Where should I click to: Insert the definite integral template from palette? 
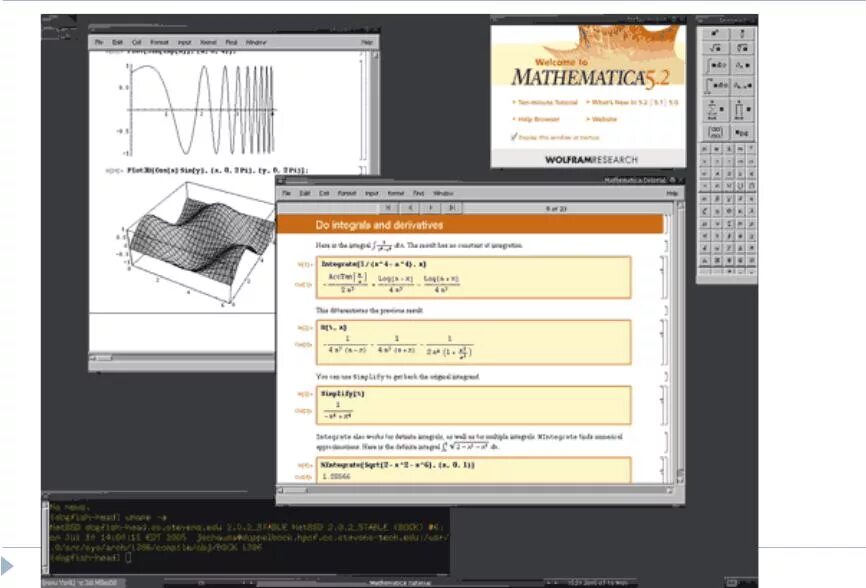716,86
